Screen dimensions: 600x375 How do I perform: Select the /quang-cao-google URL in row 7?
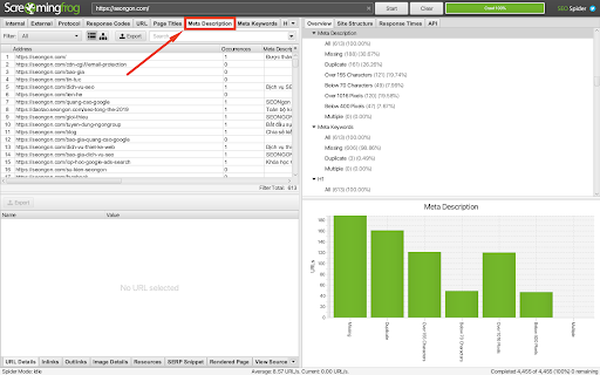pyautogui.click(x=62, y=102)
